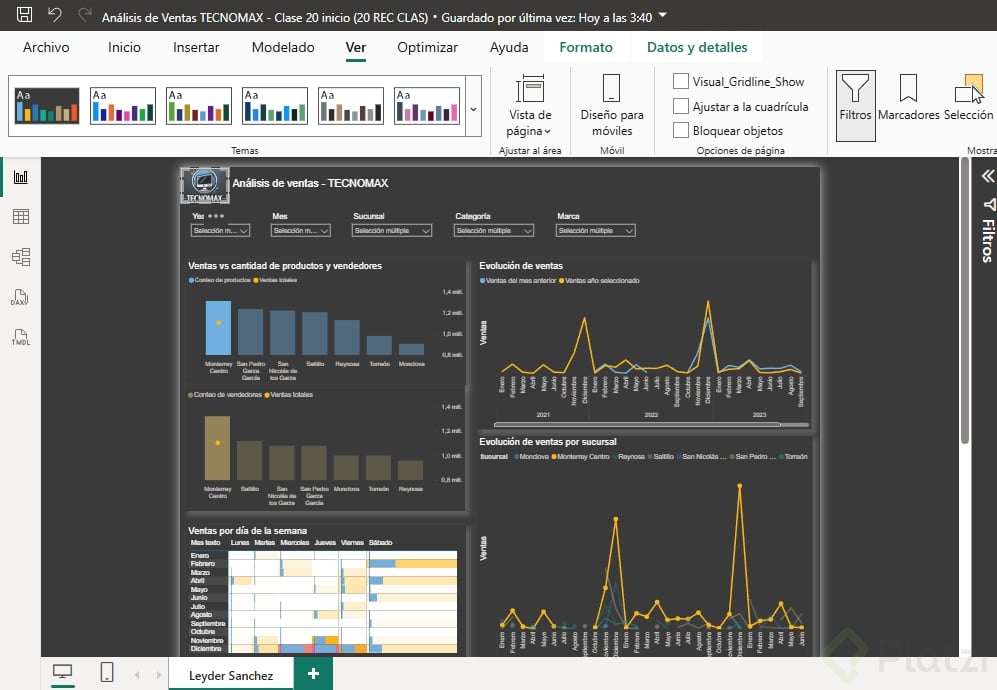
Task: Open Vista de página dropdown
Action: (530, 106)
